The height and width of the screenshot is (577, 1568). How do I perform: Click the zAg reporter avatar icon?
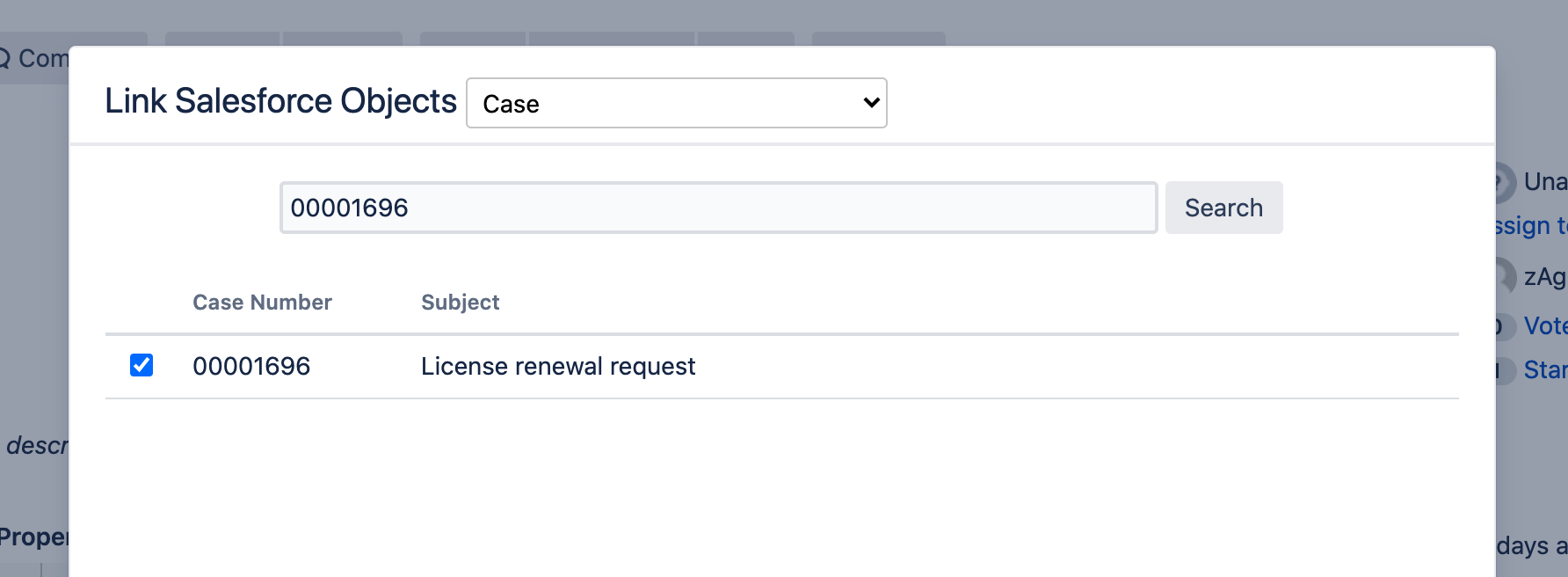point(1506,276)
